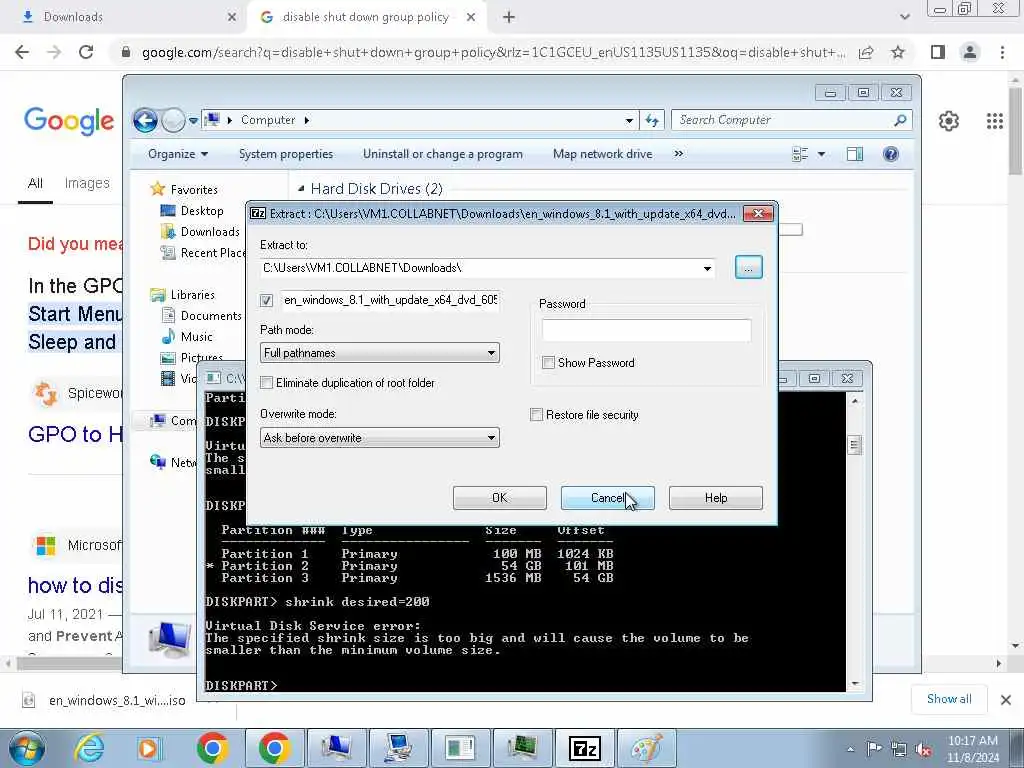This screenshot has width=1024, height=768.
Task: Open Paint from the taskbar
Action: (646, 748)
